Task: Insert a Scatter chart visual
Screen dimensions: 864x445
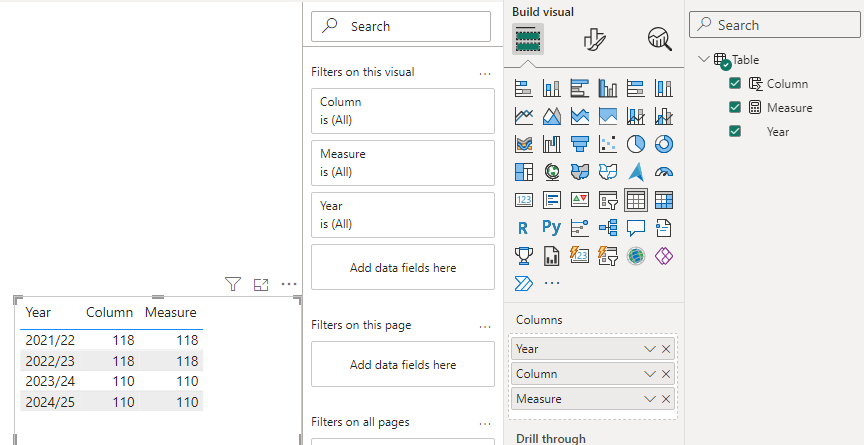Action: [608, 144]
